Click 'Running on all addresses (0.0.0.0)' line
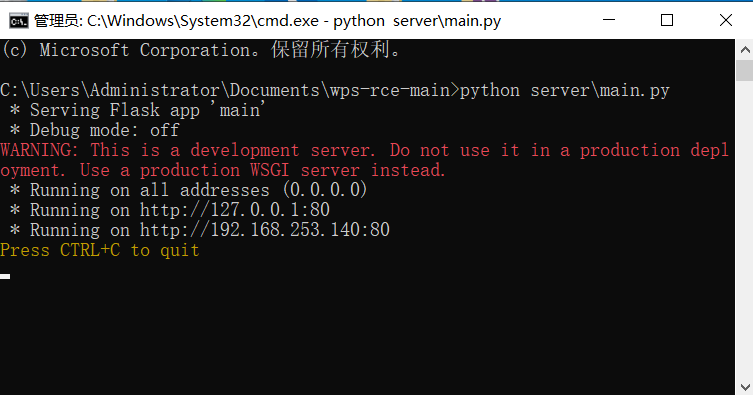Viewport: 753px width, 395px height. pos(188,190)
